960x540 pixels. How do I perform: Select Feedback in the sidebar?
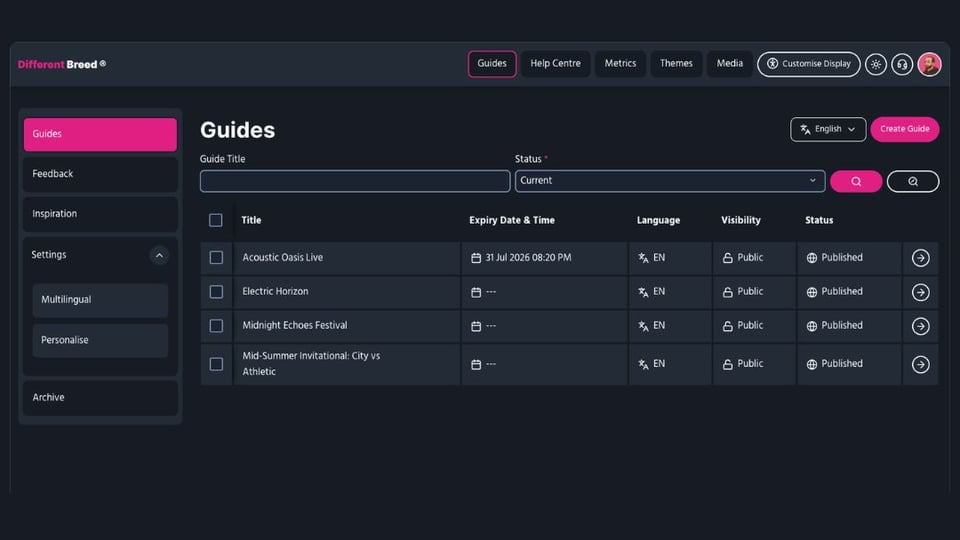[x=100, y=174]
